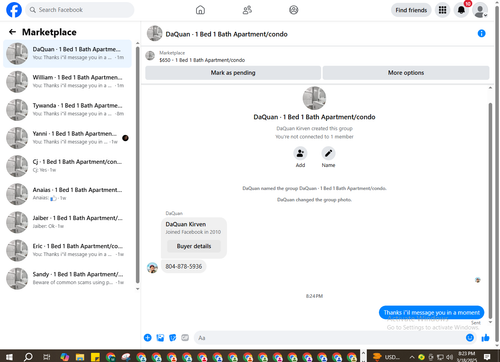Open the account profile menu
The height and width of the screenshot is (362, 500).
[480, 10]
